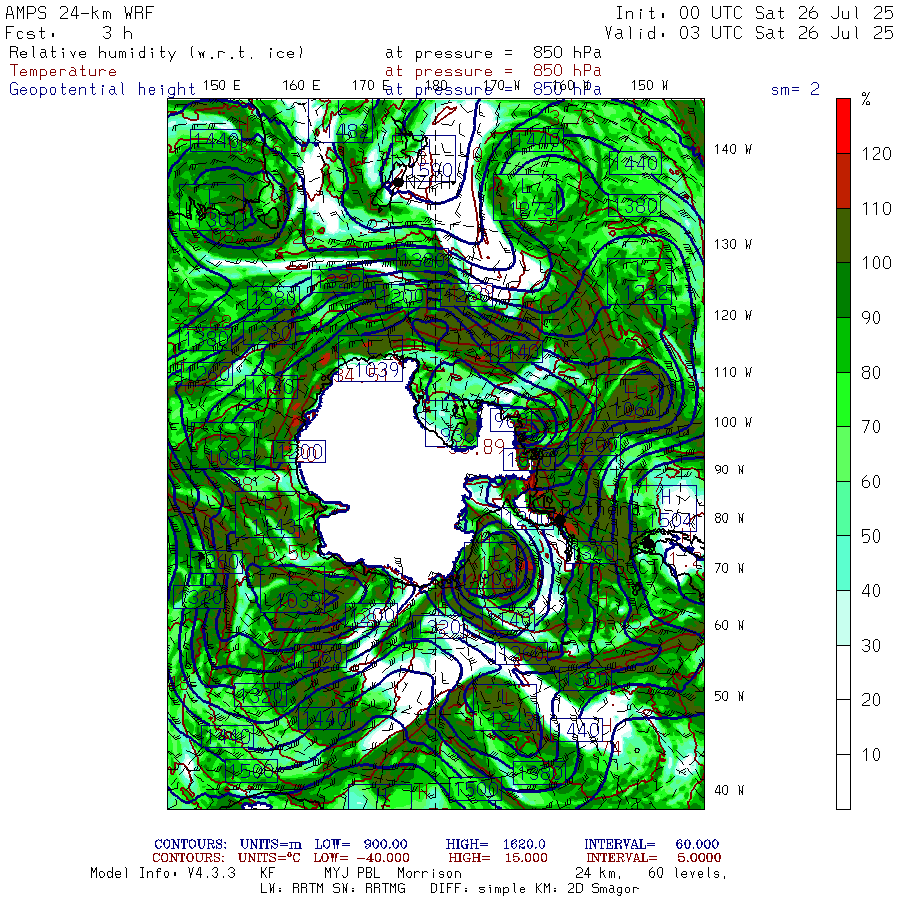Viewport: 900px width, 900px height.
Task: Click the green swatch between 80 and 90
Action: click(843, 344)
